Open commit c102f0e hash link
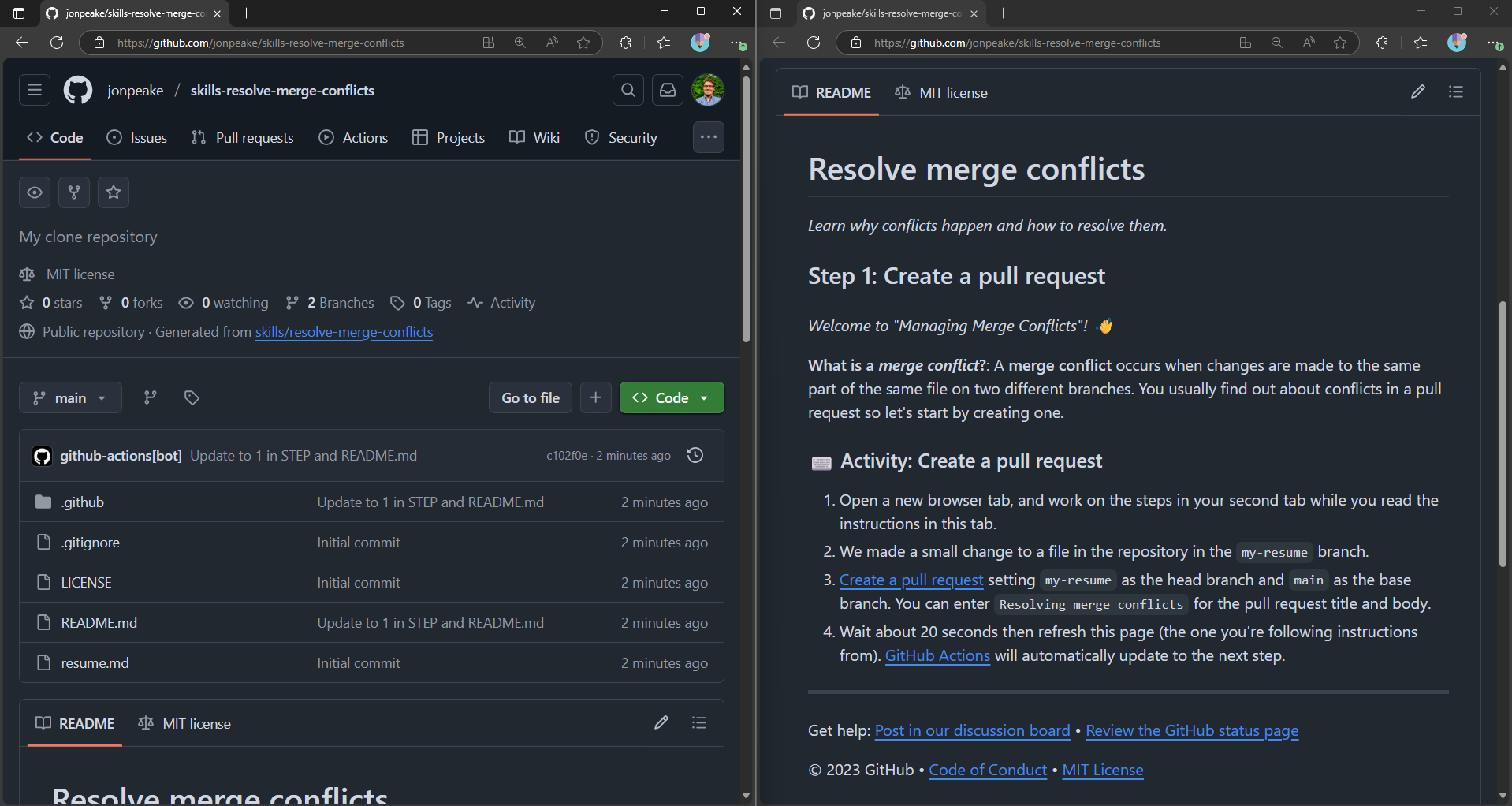The height and width of the screenshot is (806, 1512). (567, 456)
